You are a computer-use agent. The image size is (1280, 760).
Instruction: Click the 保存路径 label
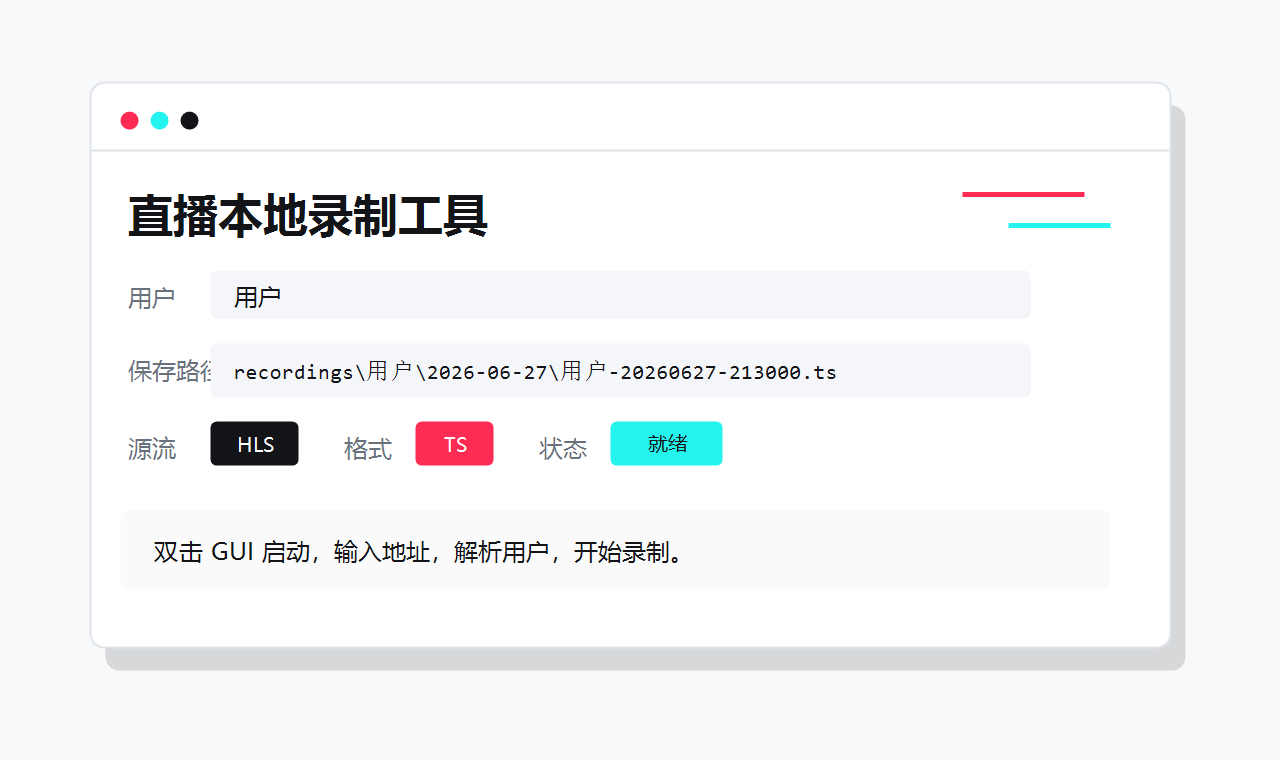point(169,371)
